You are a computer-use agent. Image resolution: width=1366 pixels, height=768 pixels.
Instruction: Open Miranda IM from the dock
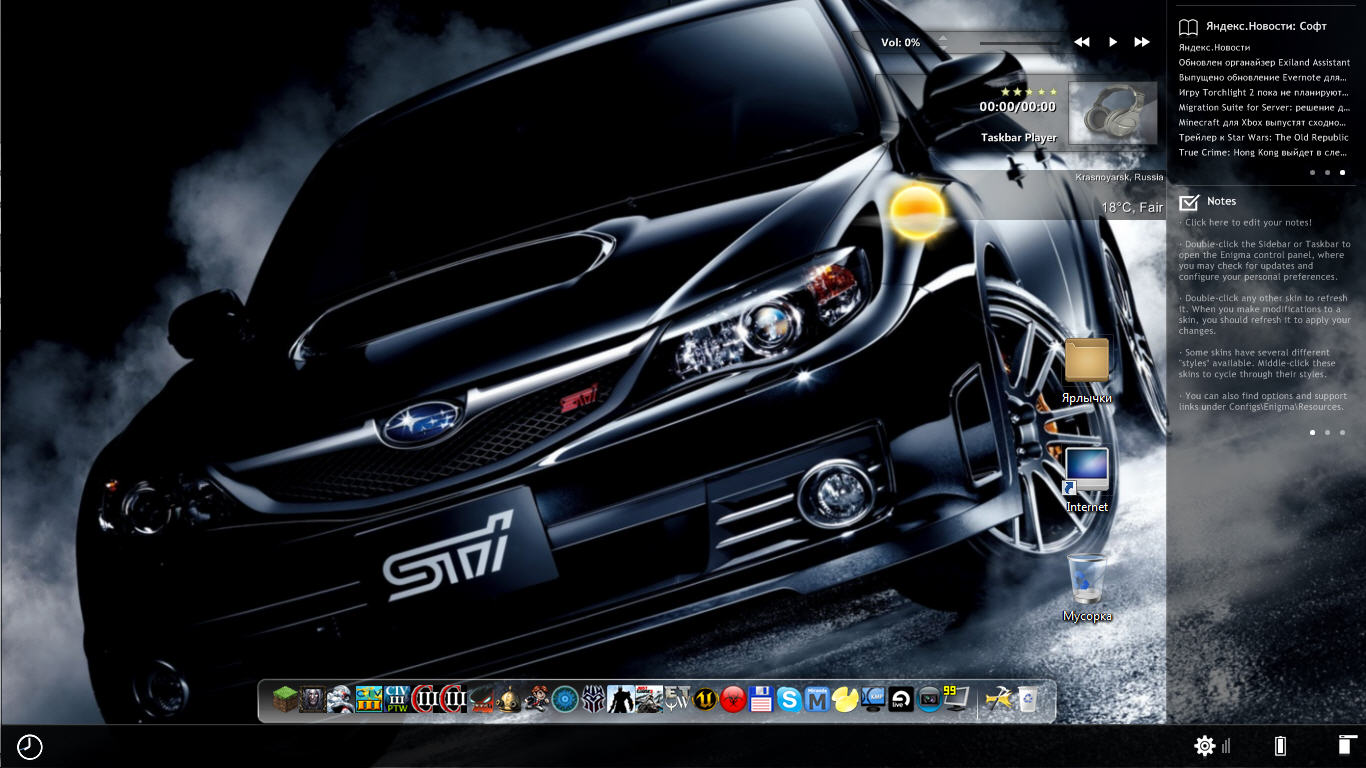[817, 699]
